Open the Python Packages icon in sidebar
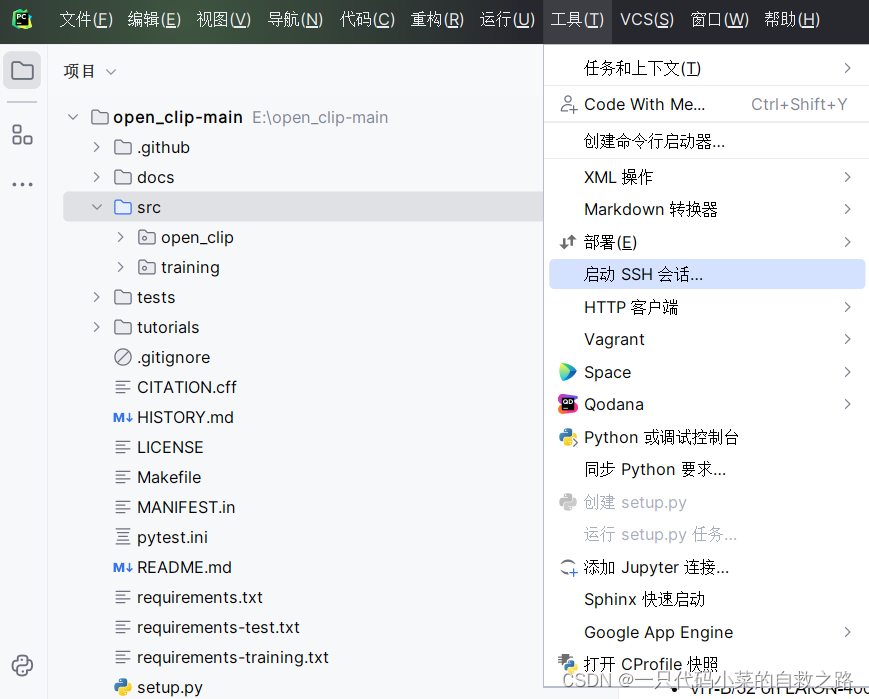Viewport: 869px width, 699px height. coord(22,665)
